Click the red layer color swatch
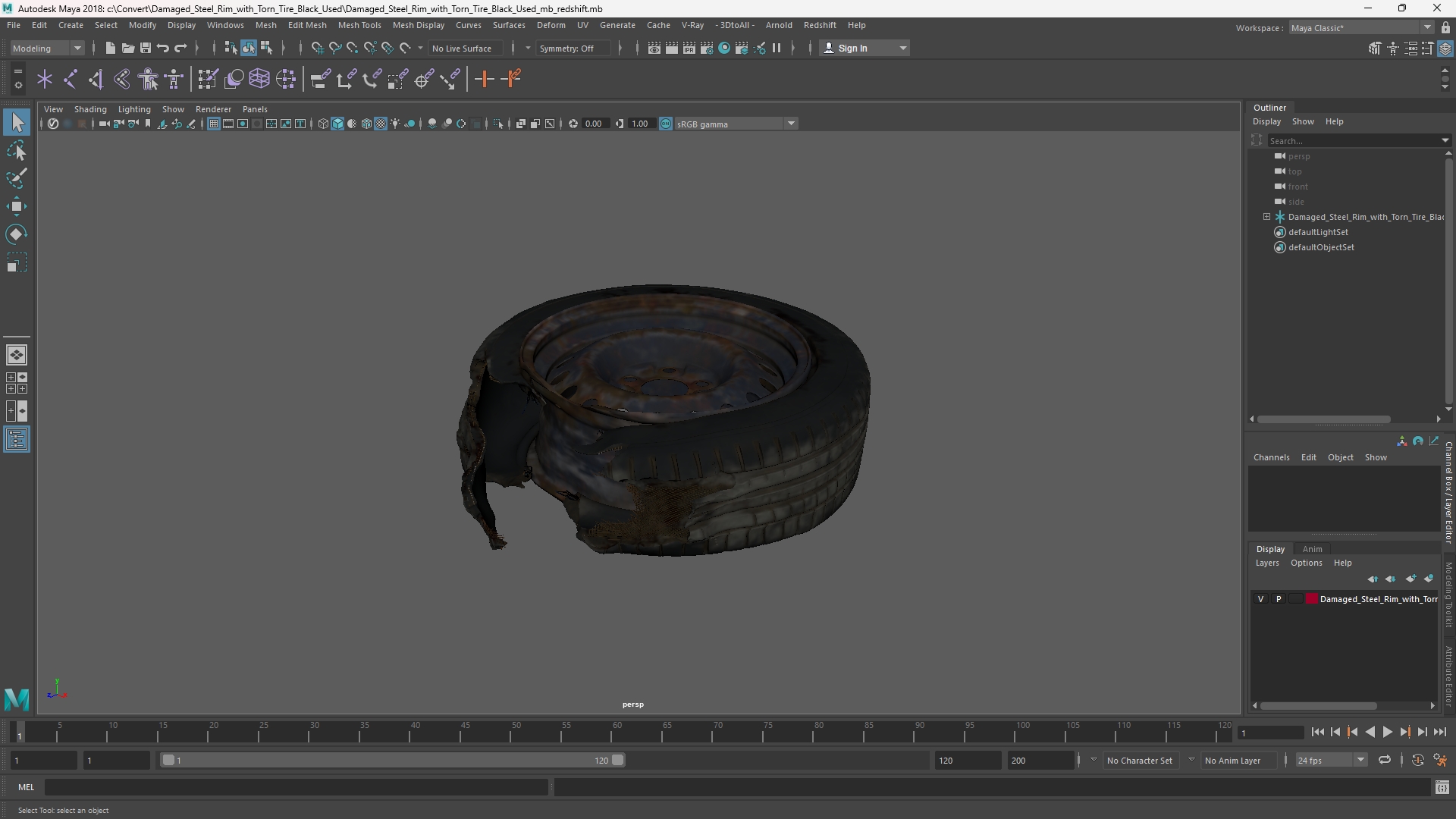 tap(1312, 599)
